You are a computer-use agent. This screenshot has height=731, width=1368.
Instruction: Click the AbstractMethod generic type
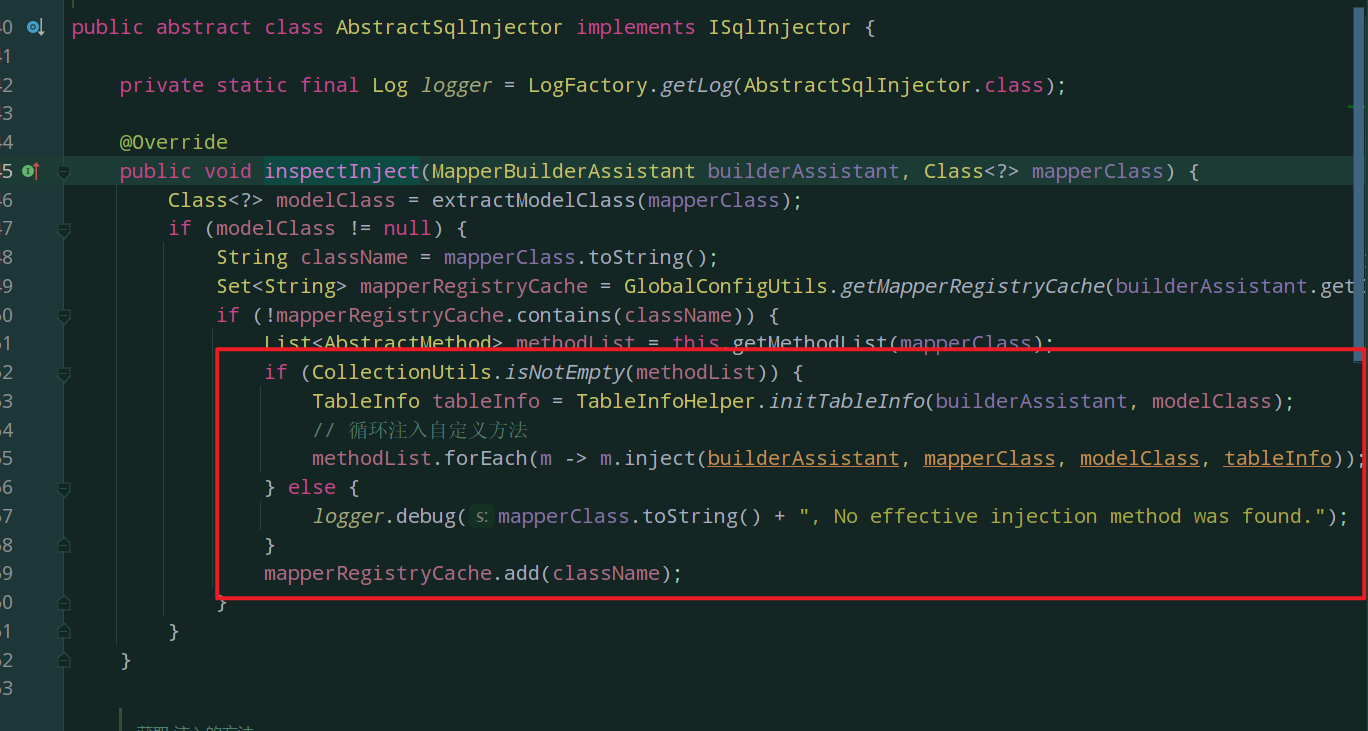click(408, 344)
